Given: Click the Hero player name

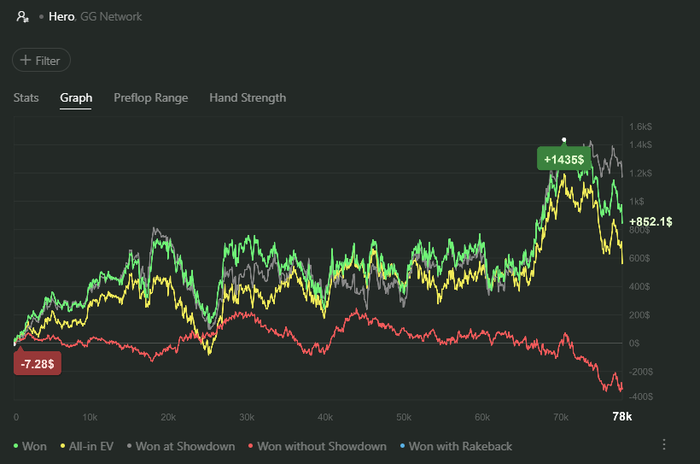Looking at the screenshot, I should [x=62, y=17].
